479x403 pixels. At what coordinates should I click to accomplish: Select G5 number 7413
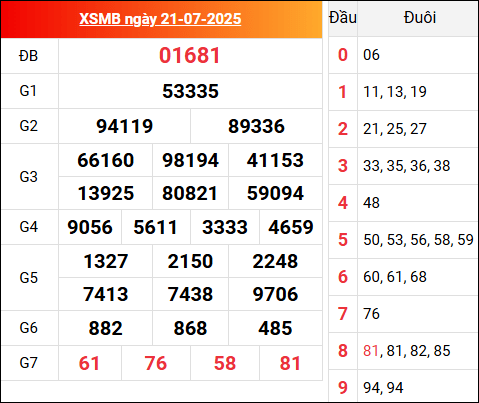pos(106,294)
